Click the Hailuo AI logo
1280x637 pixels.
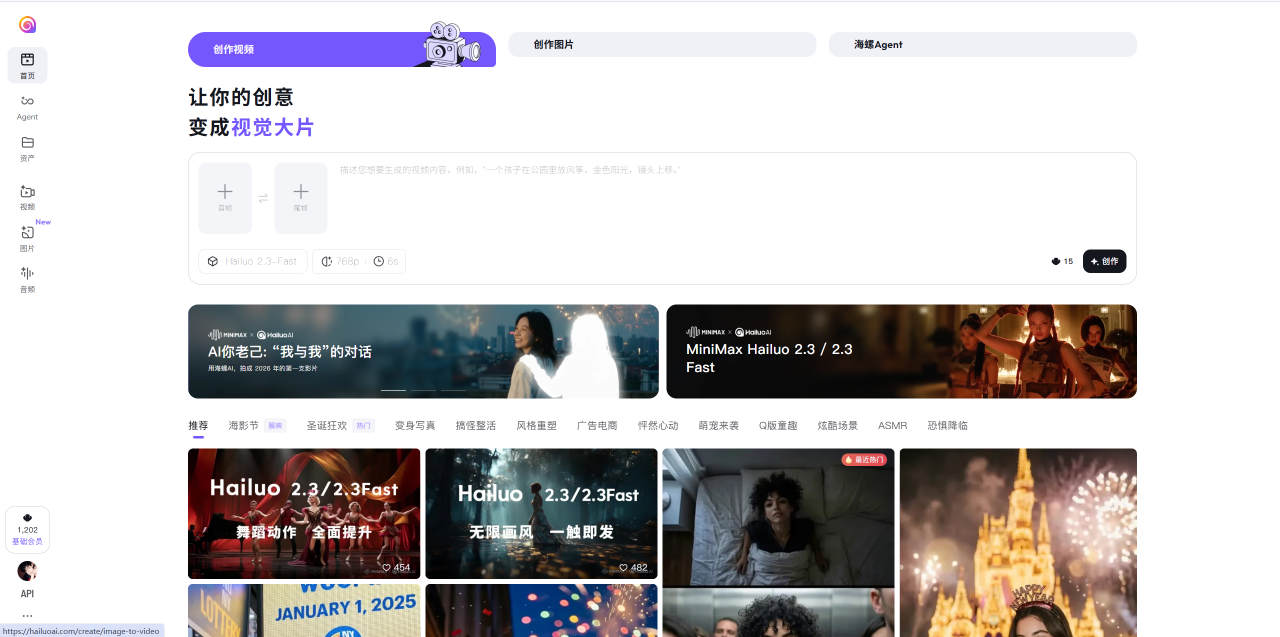coord(27,24)
